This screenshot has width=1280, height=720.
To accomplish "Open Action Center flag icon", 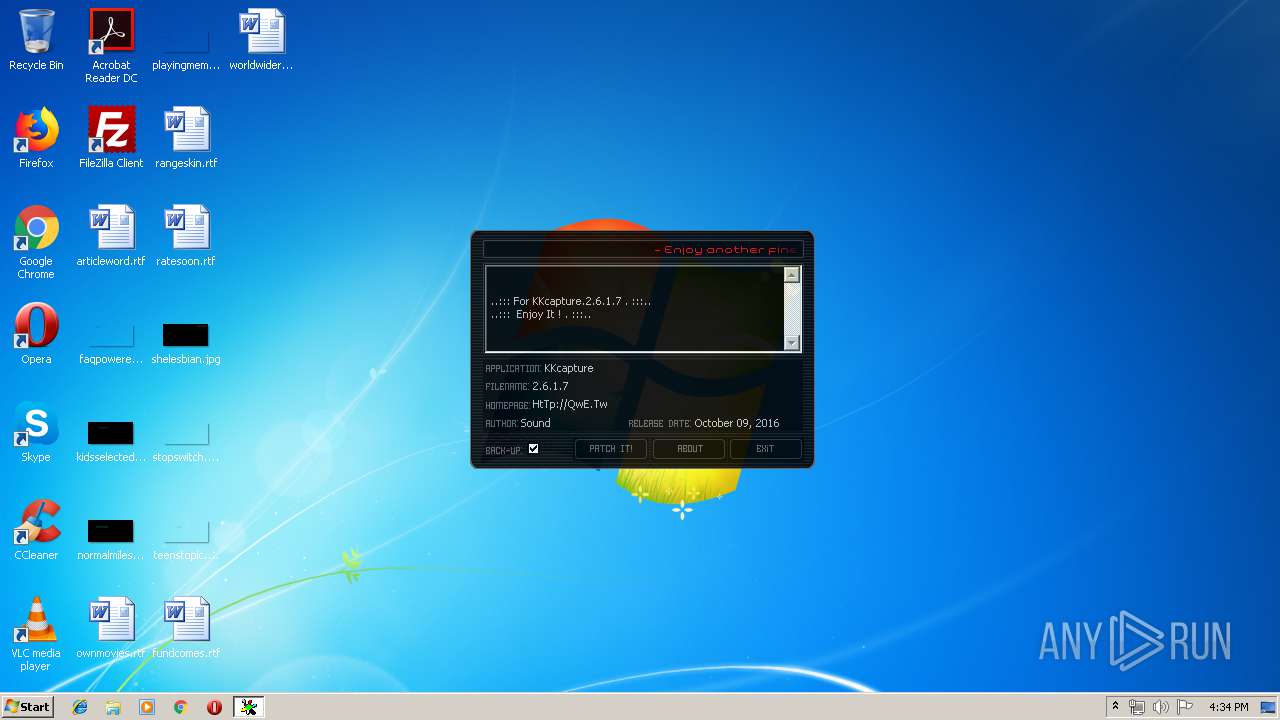I will [x=1184, y=707].
